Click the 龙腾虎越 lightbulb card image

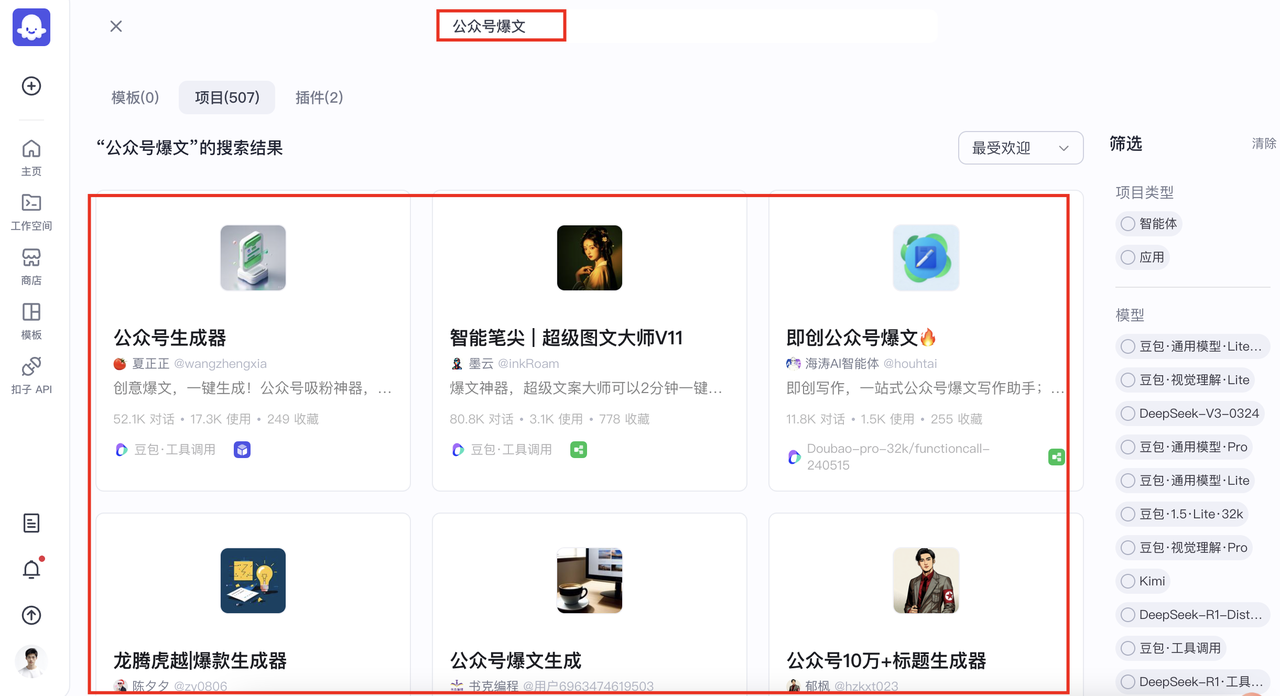point(253,581)
